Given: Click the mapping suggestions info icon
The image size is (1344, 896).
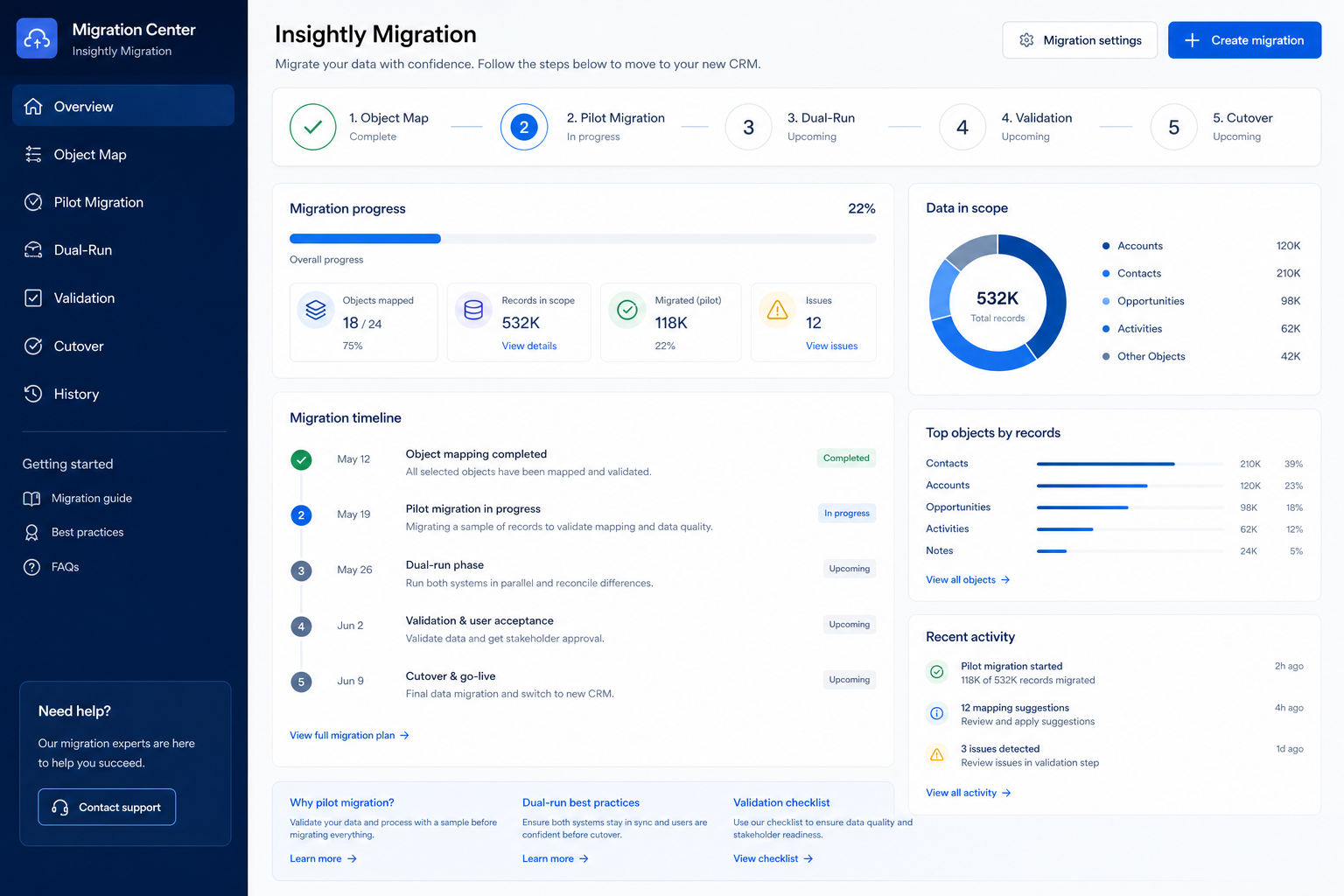Looking at the screenshot, I should [x=937, y=713].
